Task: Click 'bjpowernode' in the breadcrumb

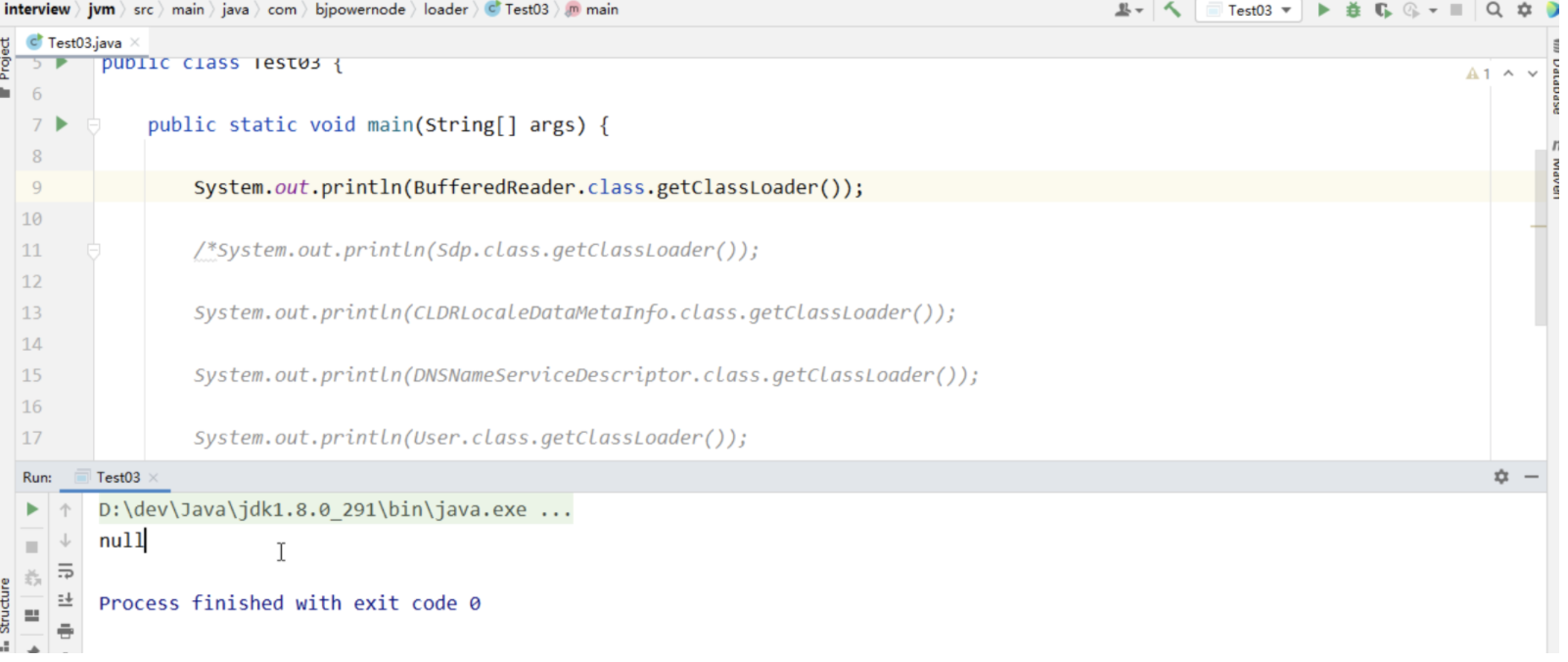Action: coord(360,9)
